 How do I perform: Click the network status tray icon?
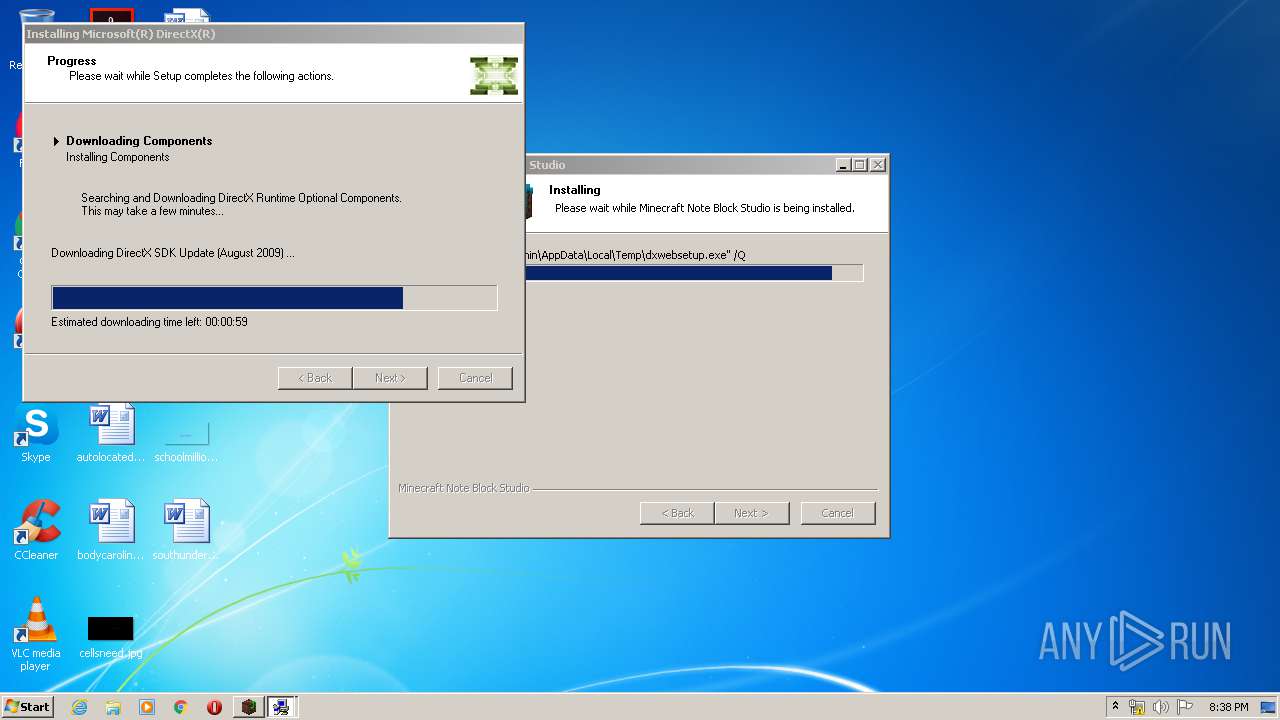(1137, 707)
